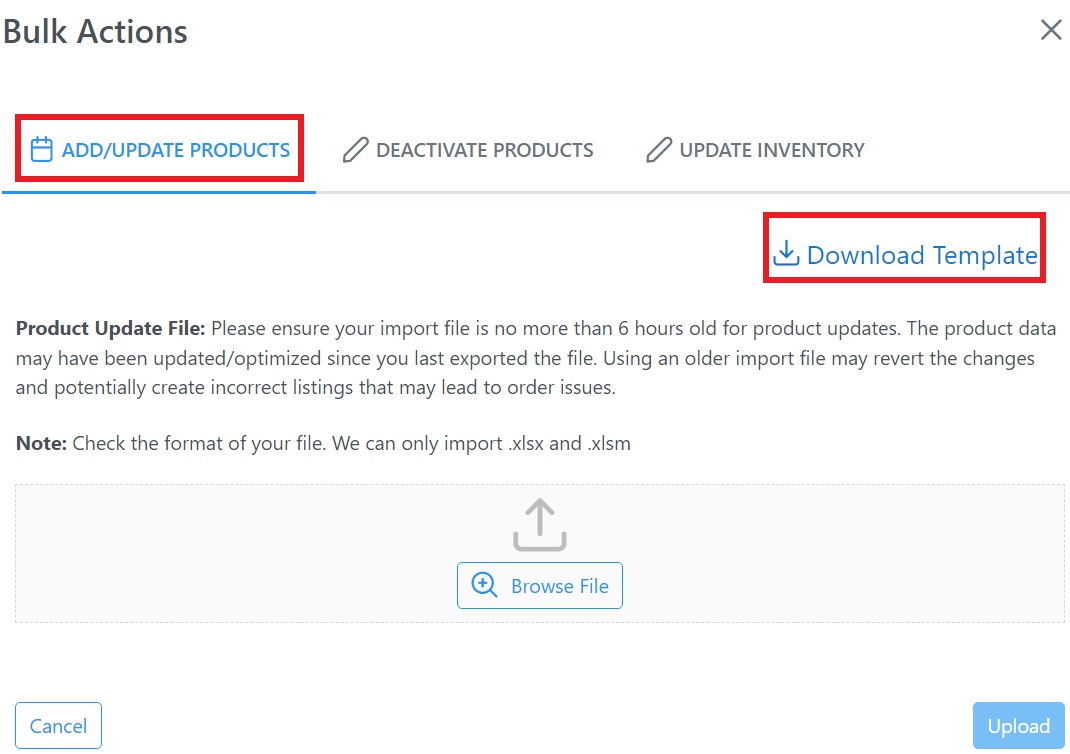
Task: Click the download arrow icon near Download Template
Action: pos(786,253)
